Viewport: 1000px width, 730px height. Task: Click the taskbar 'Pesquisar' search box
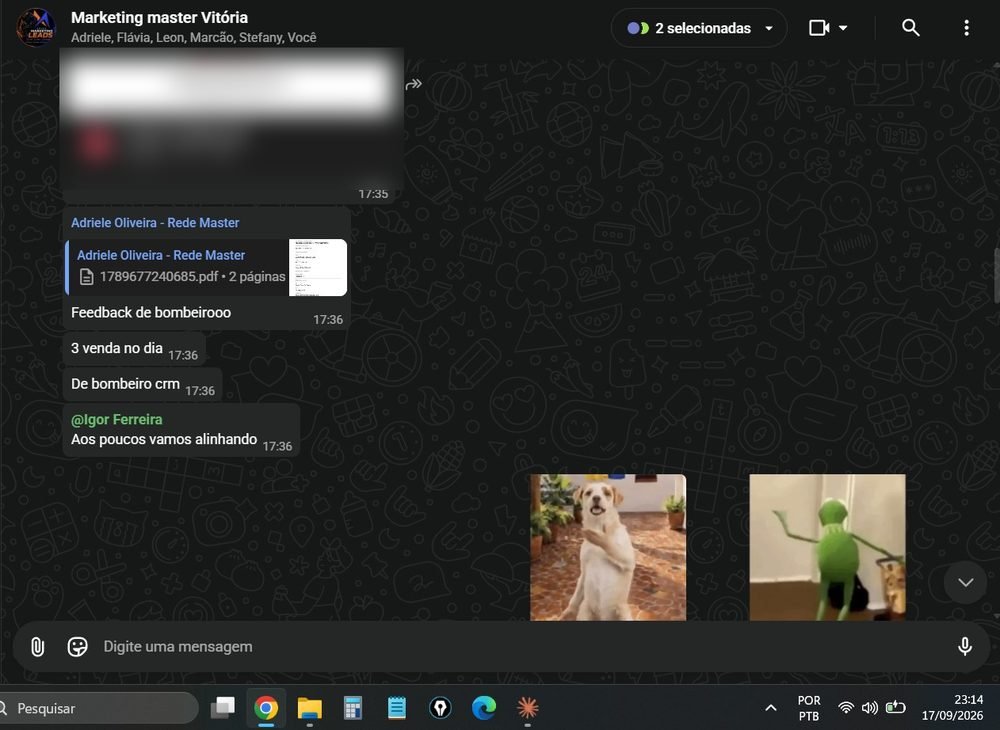[x=97, y=708]
